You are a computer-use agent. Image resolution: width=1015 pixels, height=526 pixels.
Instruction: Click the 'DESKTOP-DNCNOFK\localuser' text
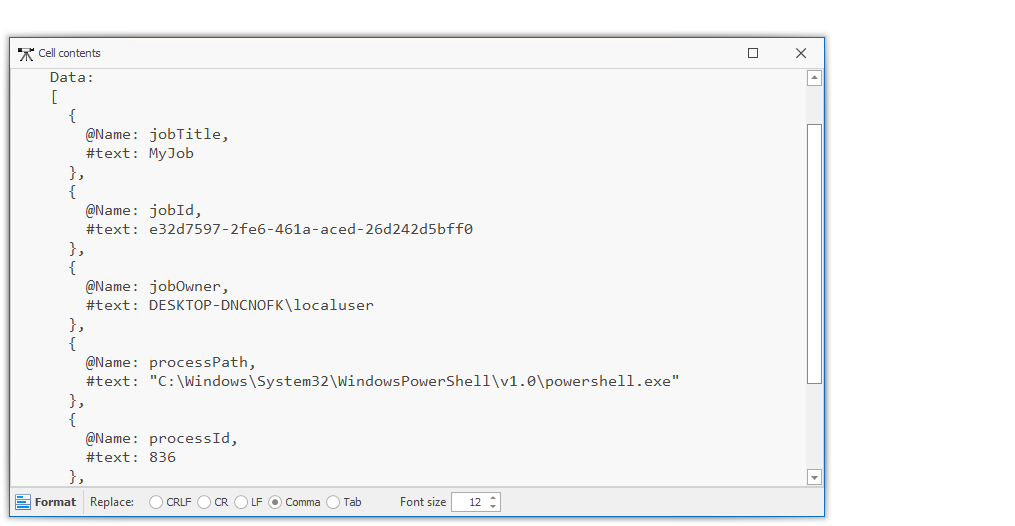click(262, 305)
